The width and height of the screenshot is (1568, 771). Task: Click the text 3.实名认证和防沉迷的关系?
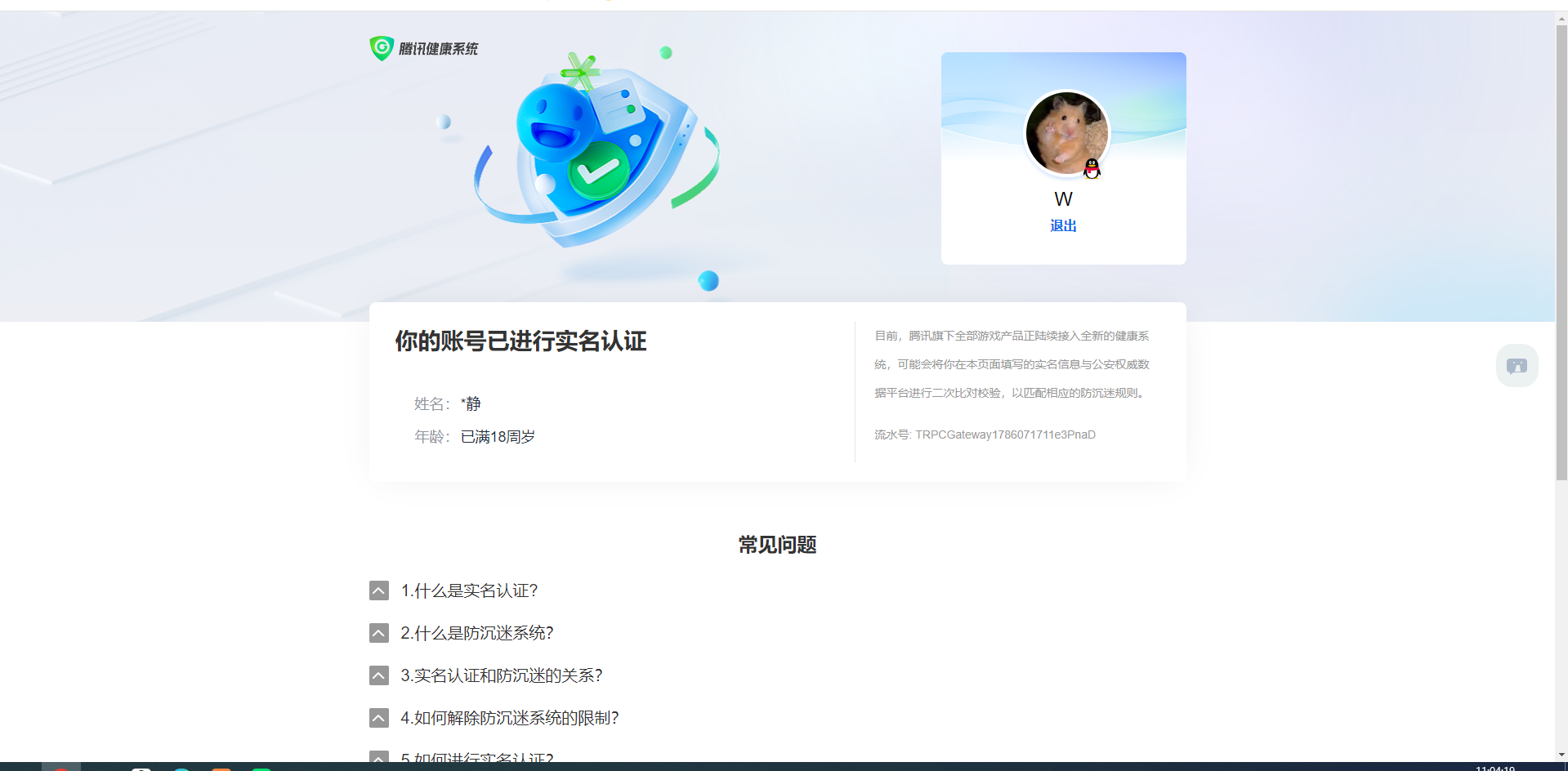pos(502,675)
